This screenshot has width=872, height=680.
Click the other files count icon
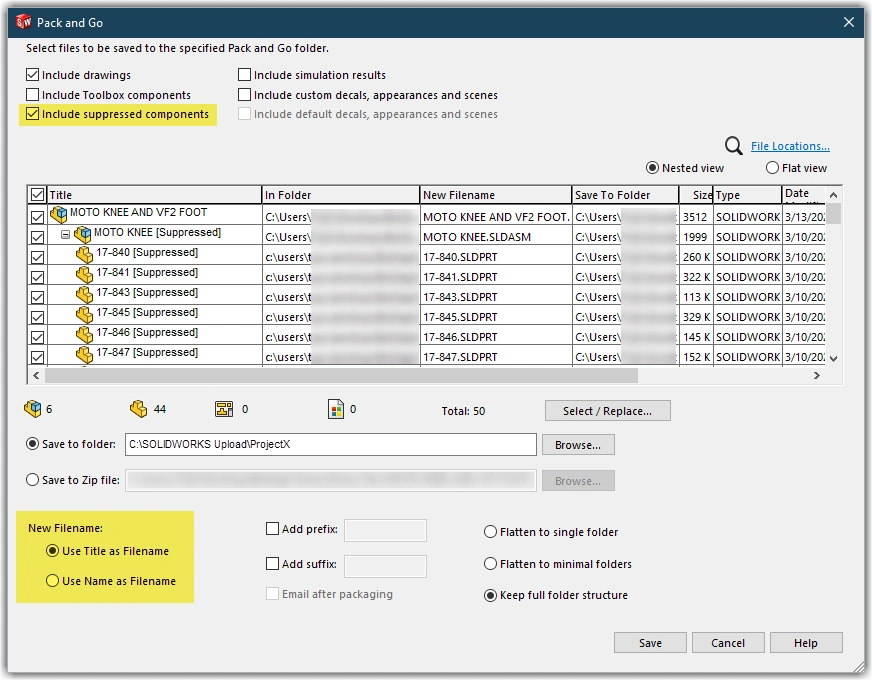(336, 409)
